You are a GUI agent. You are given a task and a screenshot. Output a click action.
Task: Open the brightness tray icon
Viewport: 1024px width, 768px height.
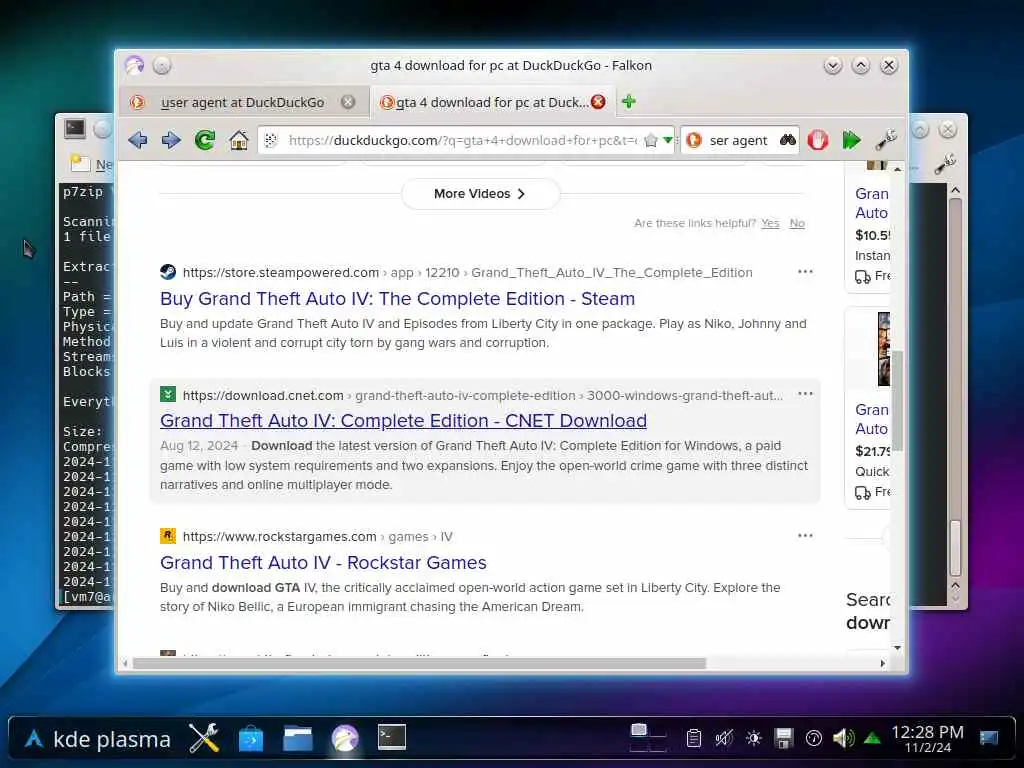pos(754,738)
